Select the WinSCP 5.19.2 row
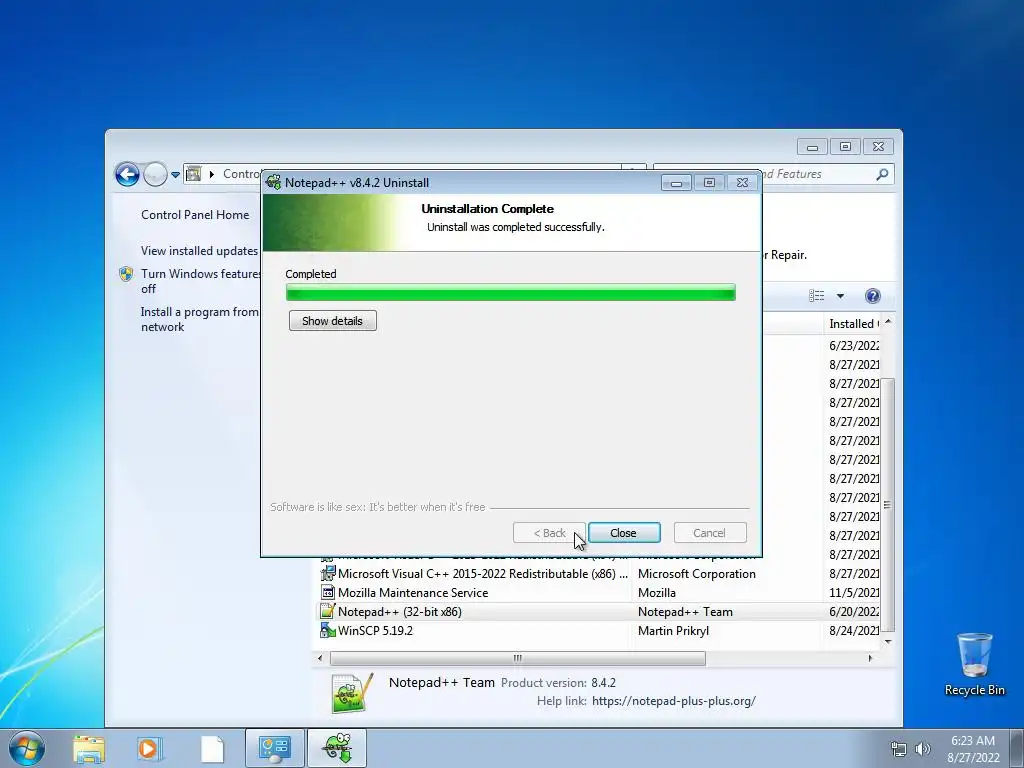1024x768 pixels. (598, 631)
